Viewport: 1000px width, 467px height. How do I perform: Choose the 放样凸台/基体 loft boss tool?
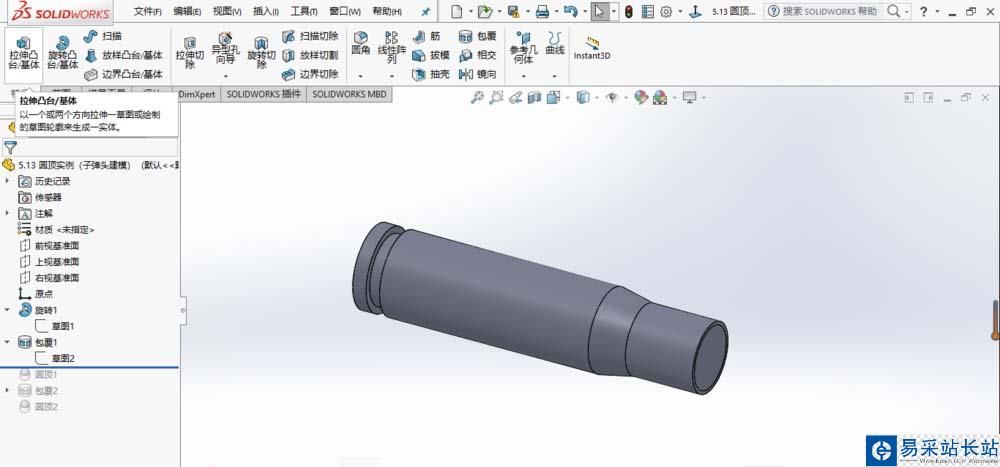pyautogui.click(x=124, y=56)
